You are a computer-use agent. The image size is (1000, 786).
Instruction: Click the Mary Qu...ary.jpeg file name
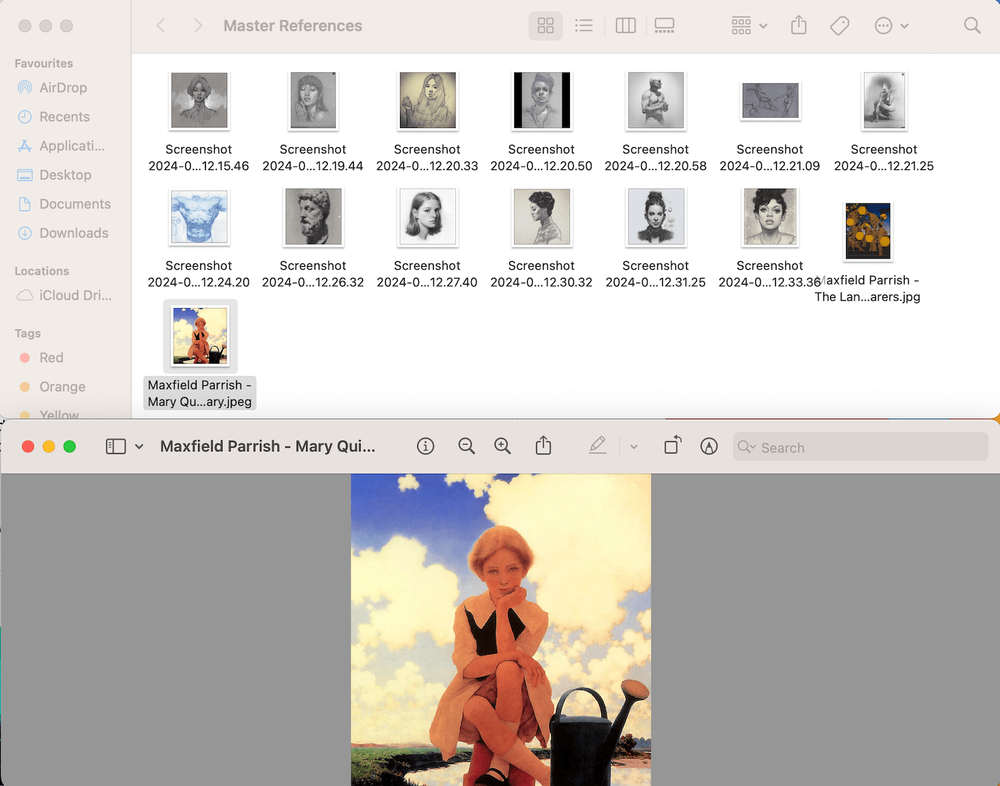(x=200, y=393)
